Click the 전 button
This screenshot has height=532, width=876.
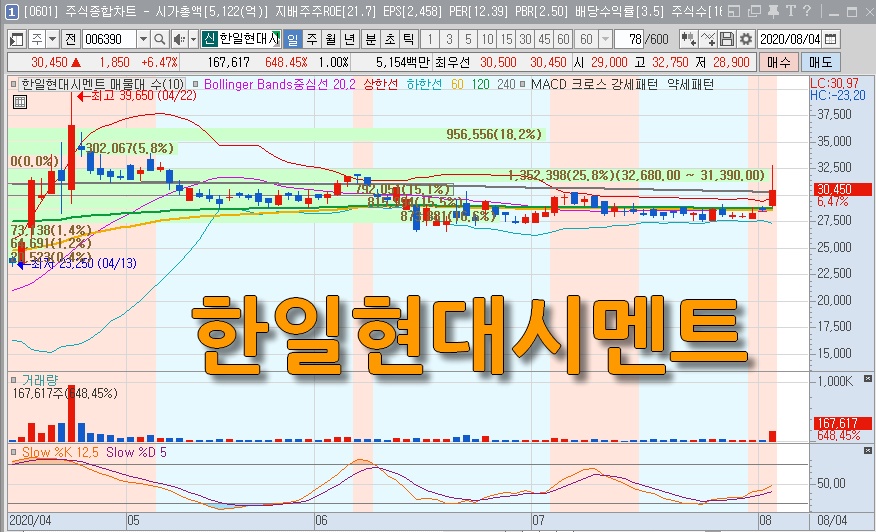[x=70, y=39]
